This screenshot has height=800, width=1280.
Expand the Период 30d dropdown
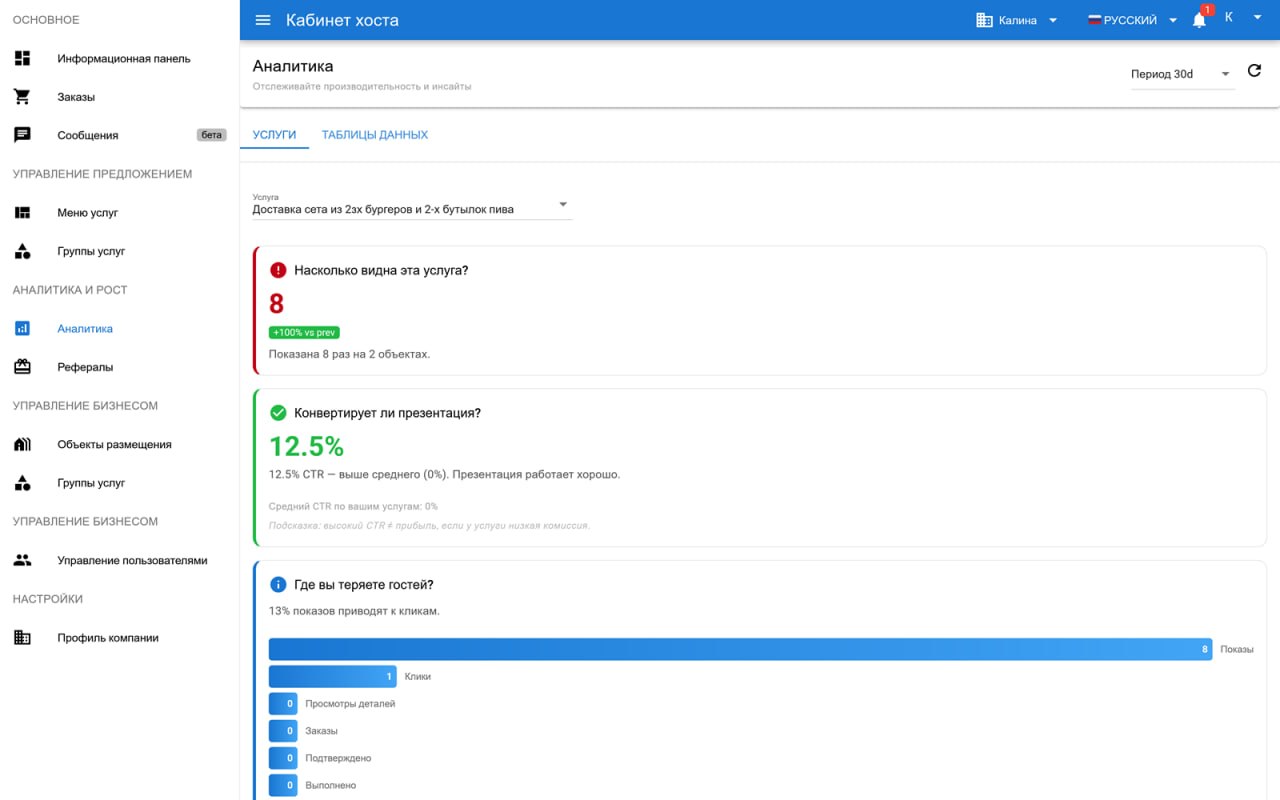[x=1182, y=74]
